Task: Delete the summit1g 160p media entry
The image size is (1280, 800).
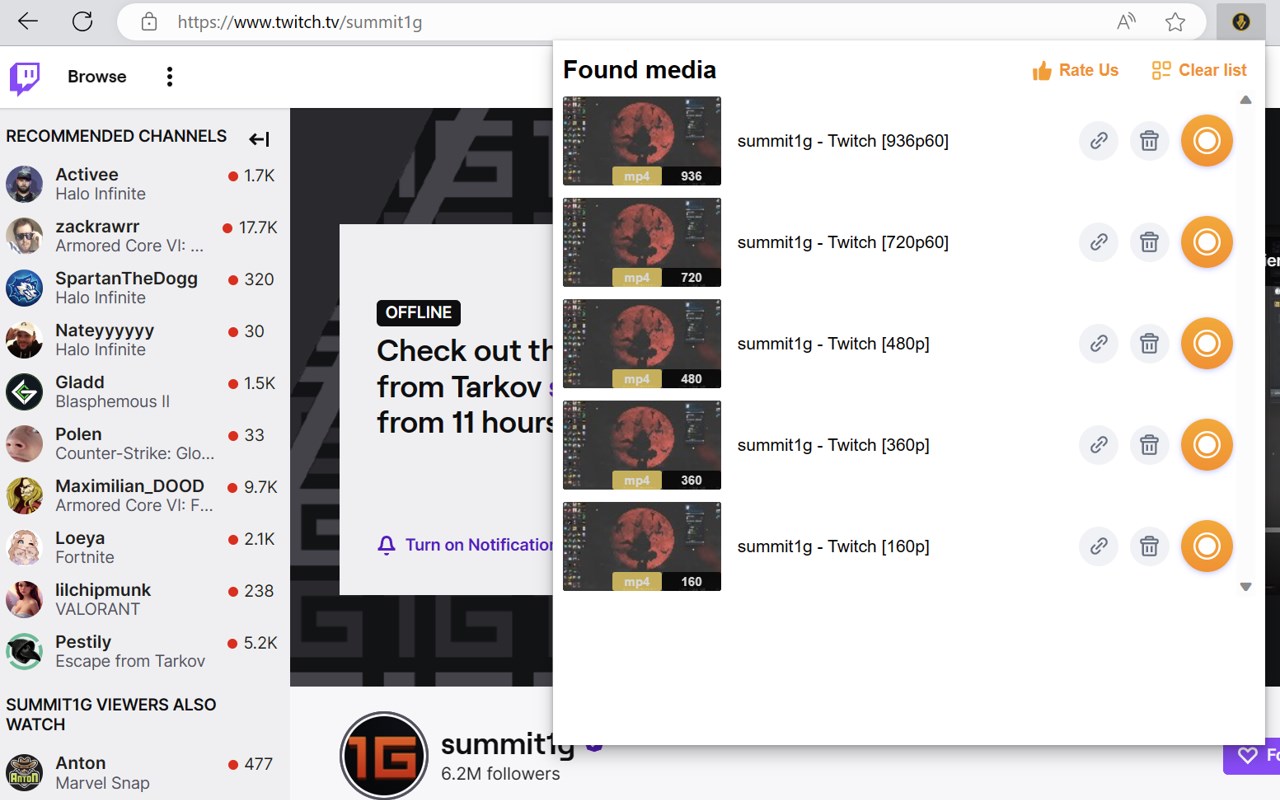Action: click(1149, 546)
